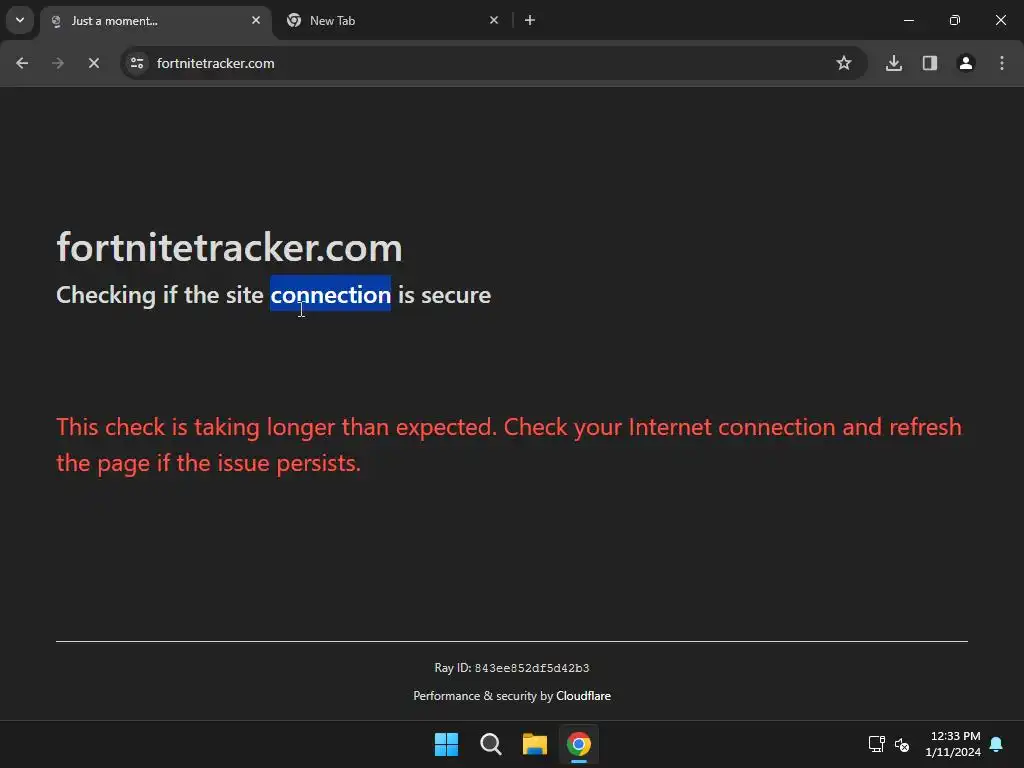Open the Chrome profile icon

[x=966, y=63]
